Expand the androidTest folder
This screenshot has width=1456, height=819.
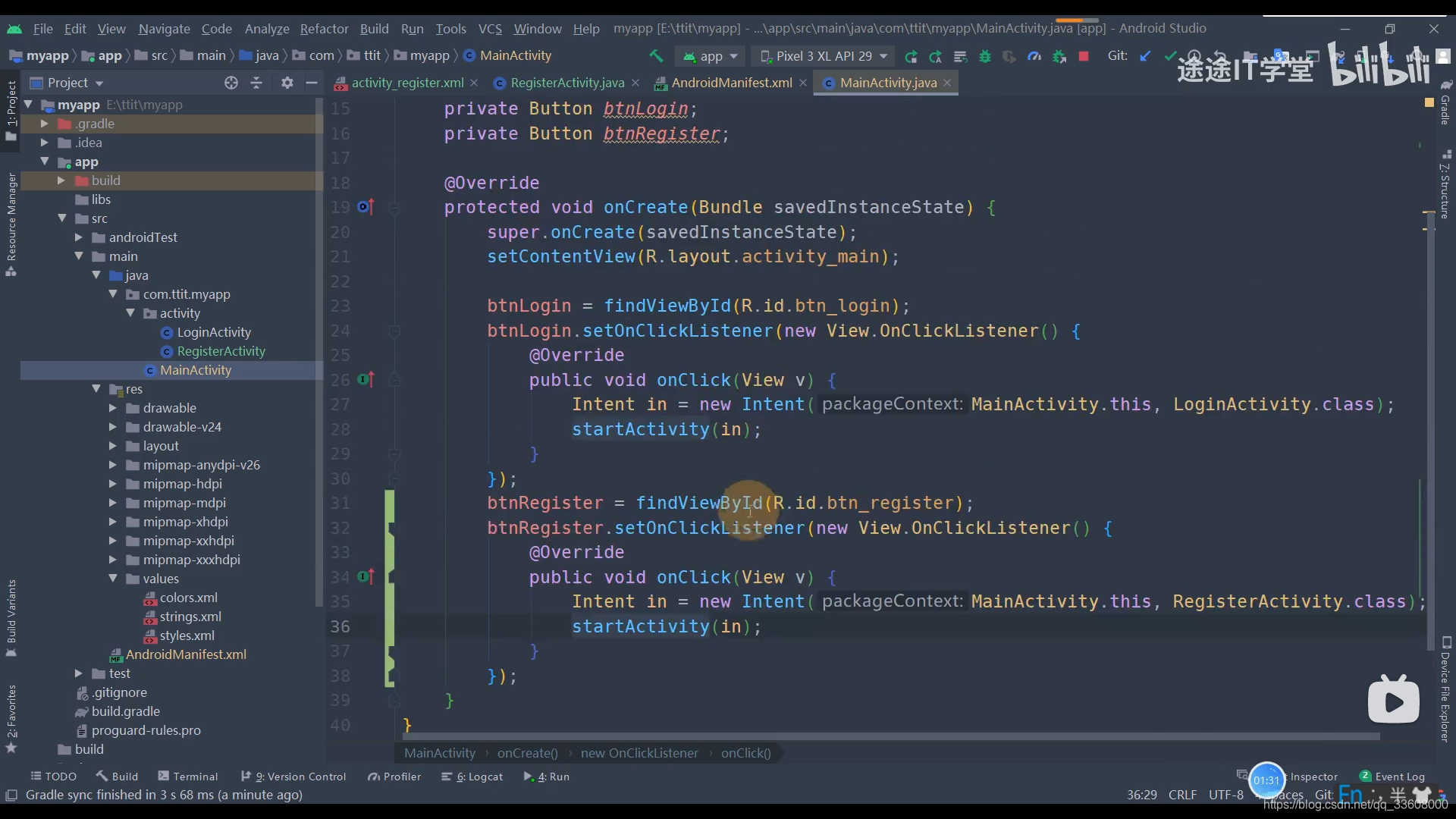click(79, 237)
